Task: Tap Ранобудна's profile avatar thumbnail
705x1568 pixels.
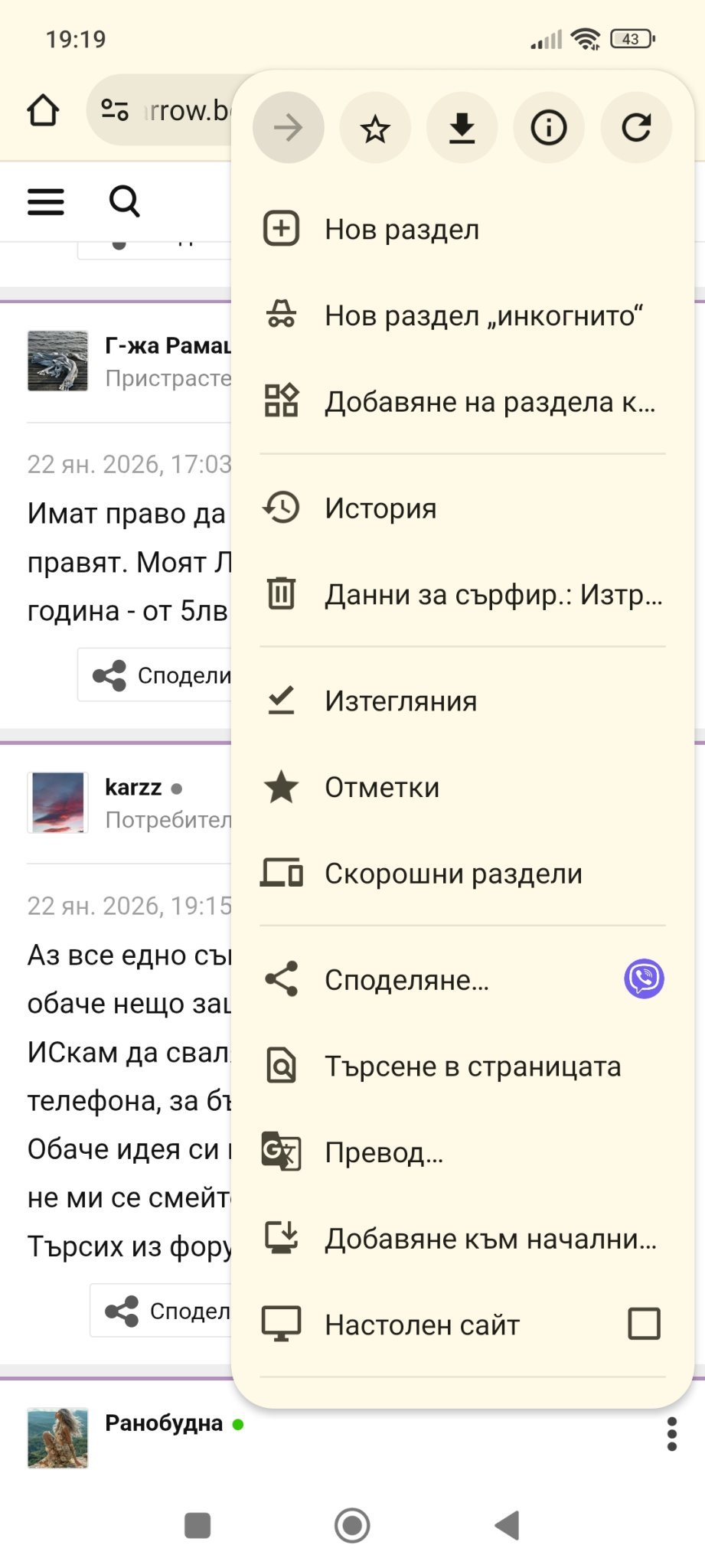Action: [x=58, y=1438]
